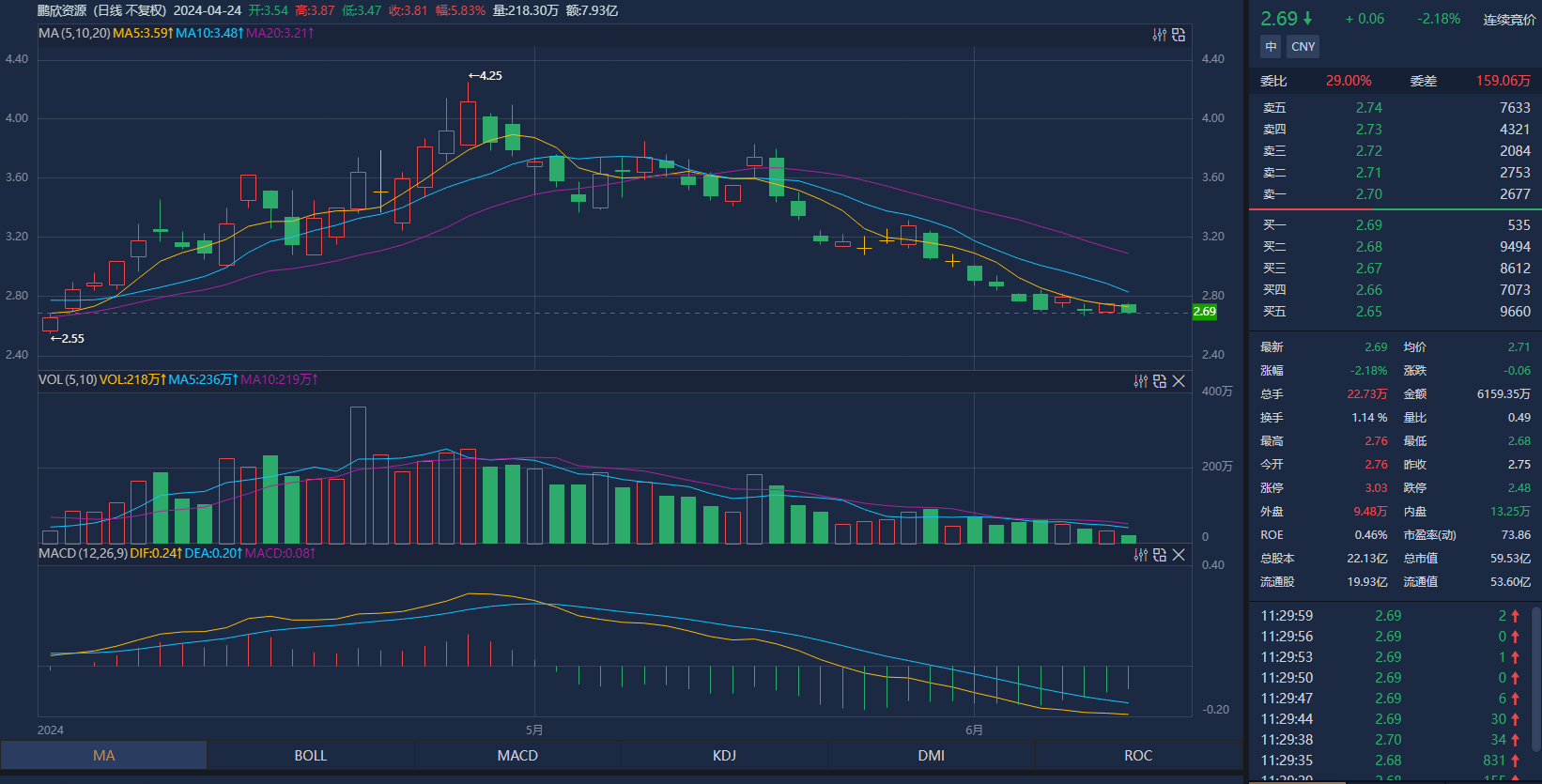Select the 卖四 order row at 2.73

click(1396, 130)
